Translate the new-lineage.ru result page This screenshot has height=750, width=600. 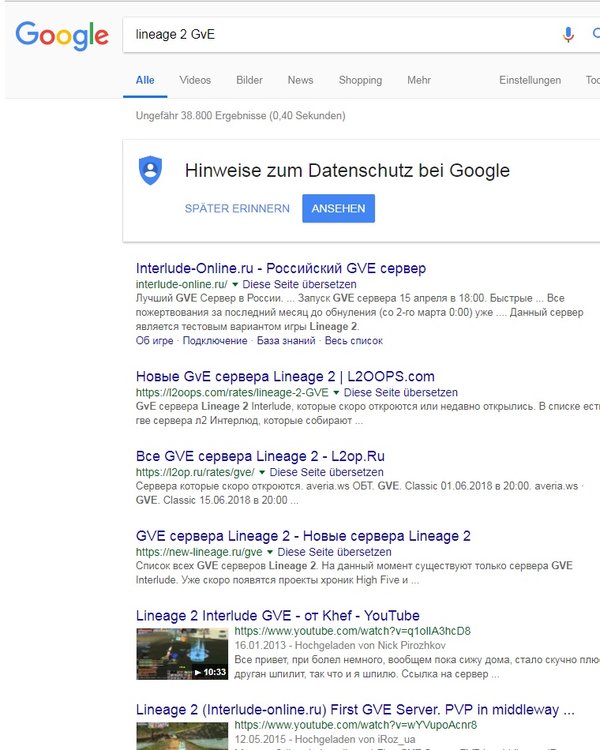(334, 552)
